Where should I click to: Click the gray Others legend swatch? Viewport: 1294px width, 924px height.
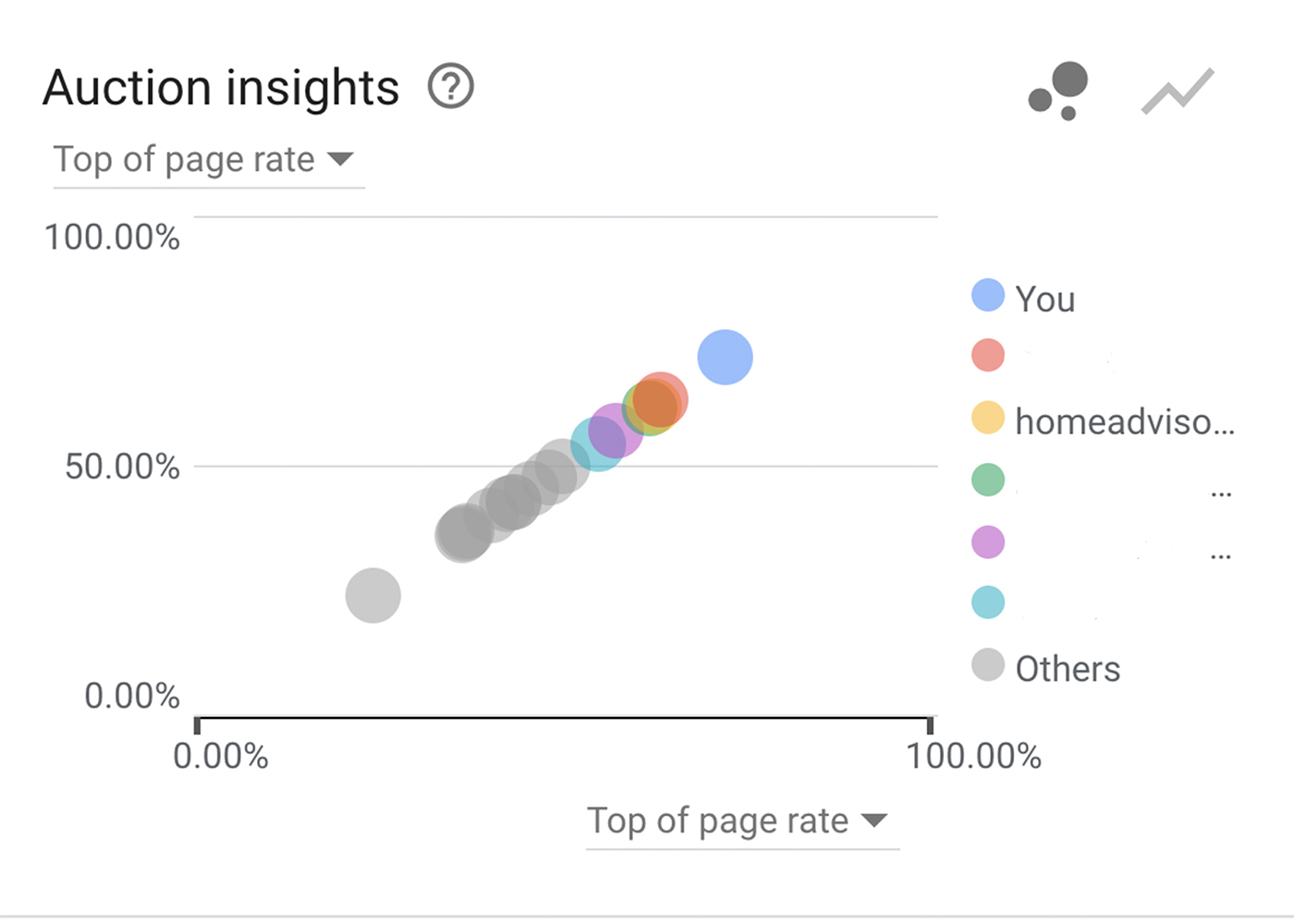click(x=988, y=664)
